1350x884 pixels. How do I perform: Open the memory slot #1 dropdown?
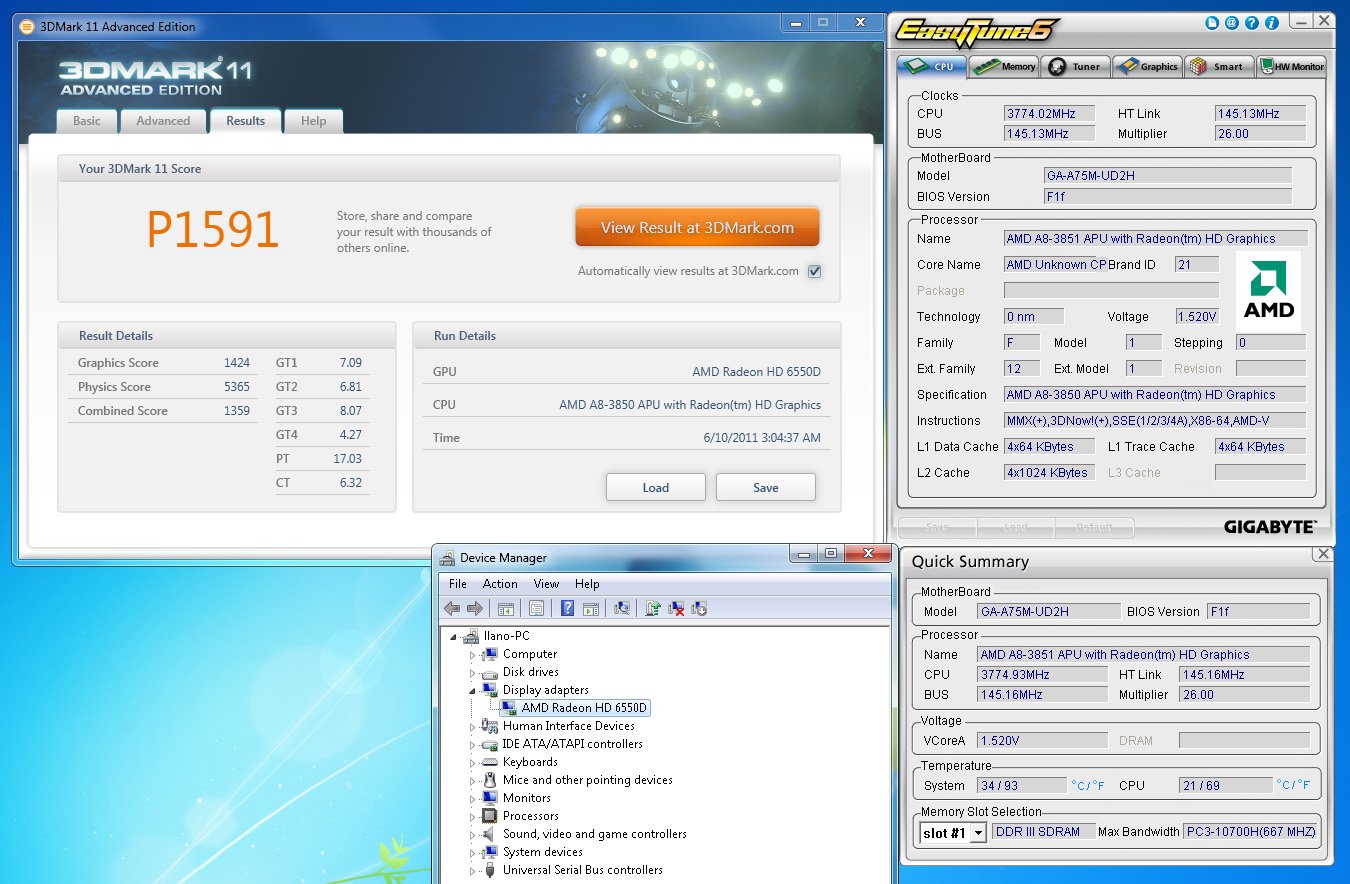coord(977,832)
